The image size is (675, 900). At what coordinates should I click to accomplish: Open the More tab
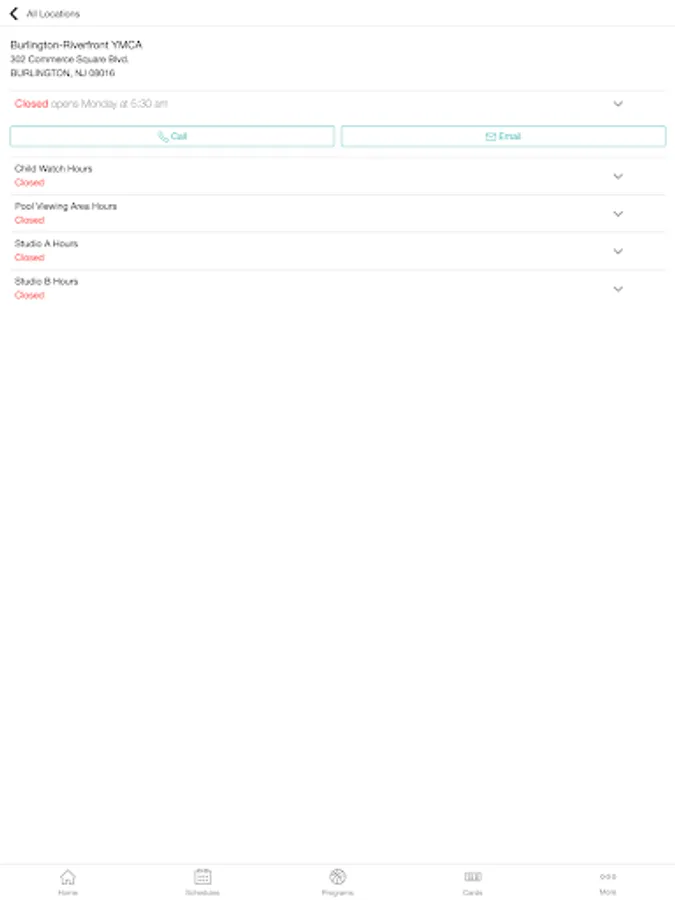(x=608, y=882)
